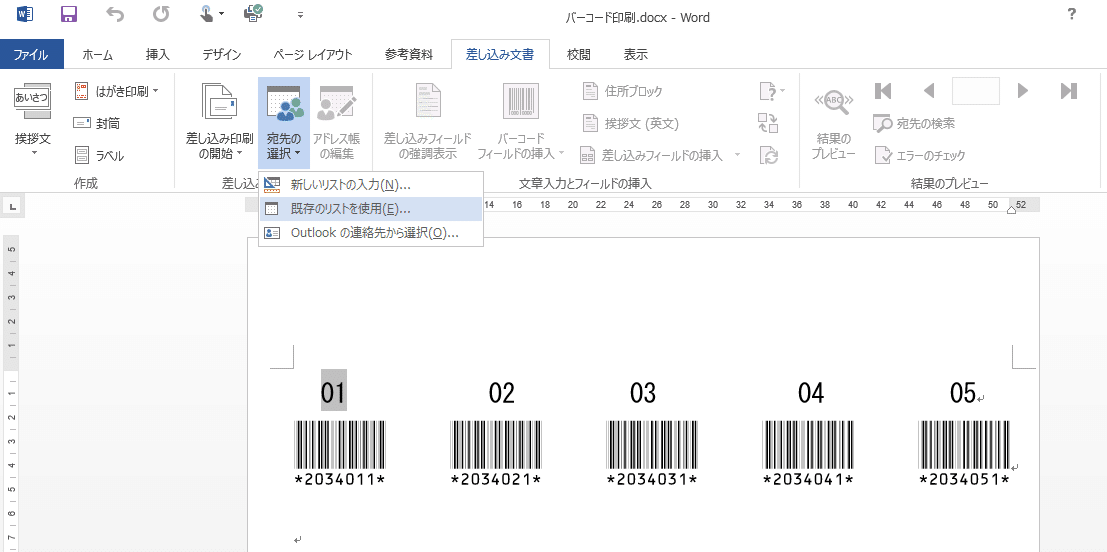Switch to the 校閲 tab
1107x552 pixels.
coord(579,54)
